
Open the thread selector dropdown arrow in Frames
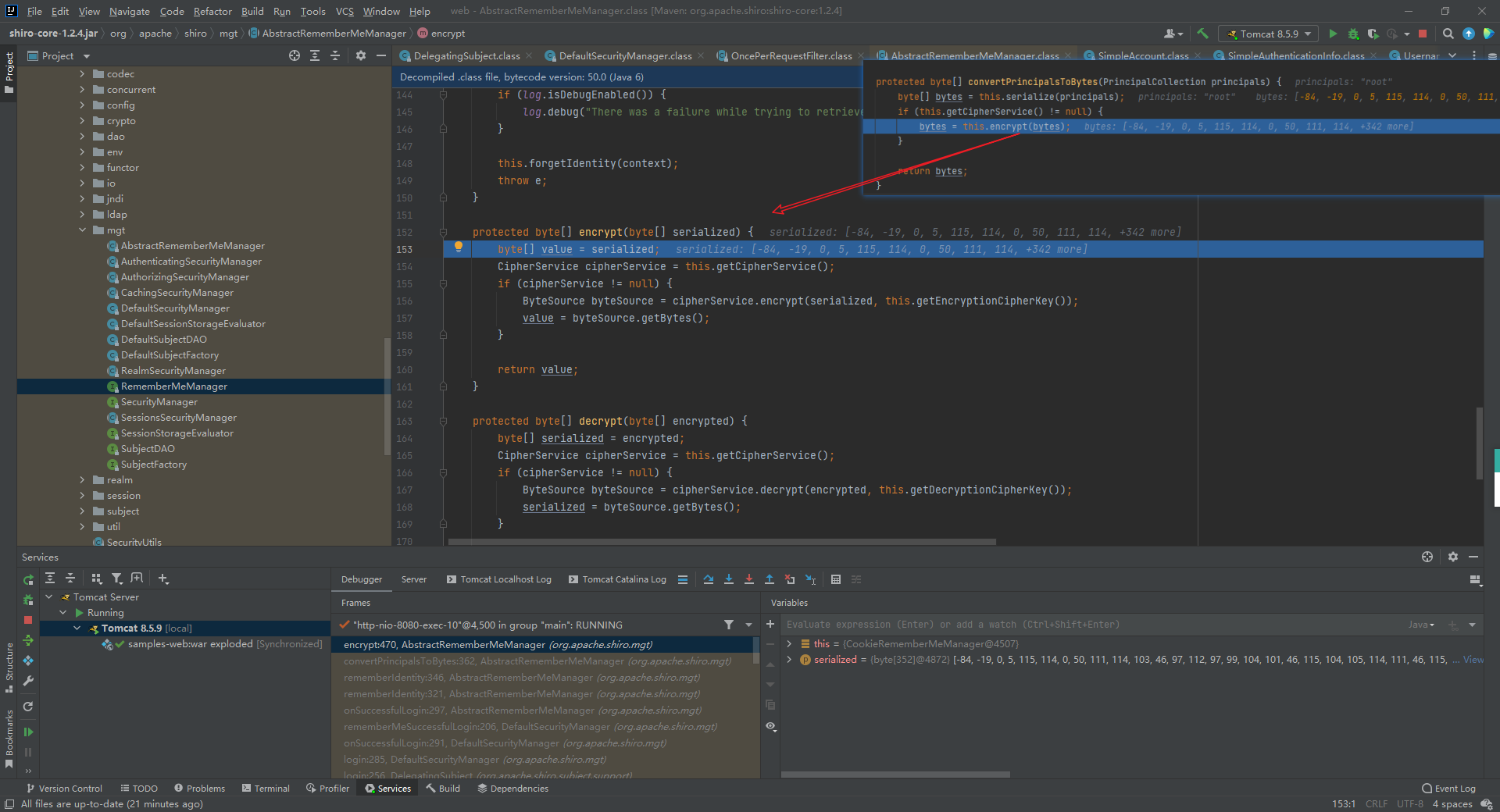point(748,625)
